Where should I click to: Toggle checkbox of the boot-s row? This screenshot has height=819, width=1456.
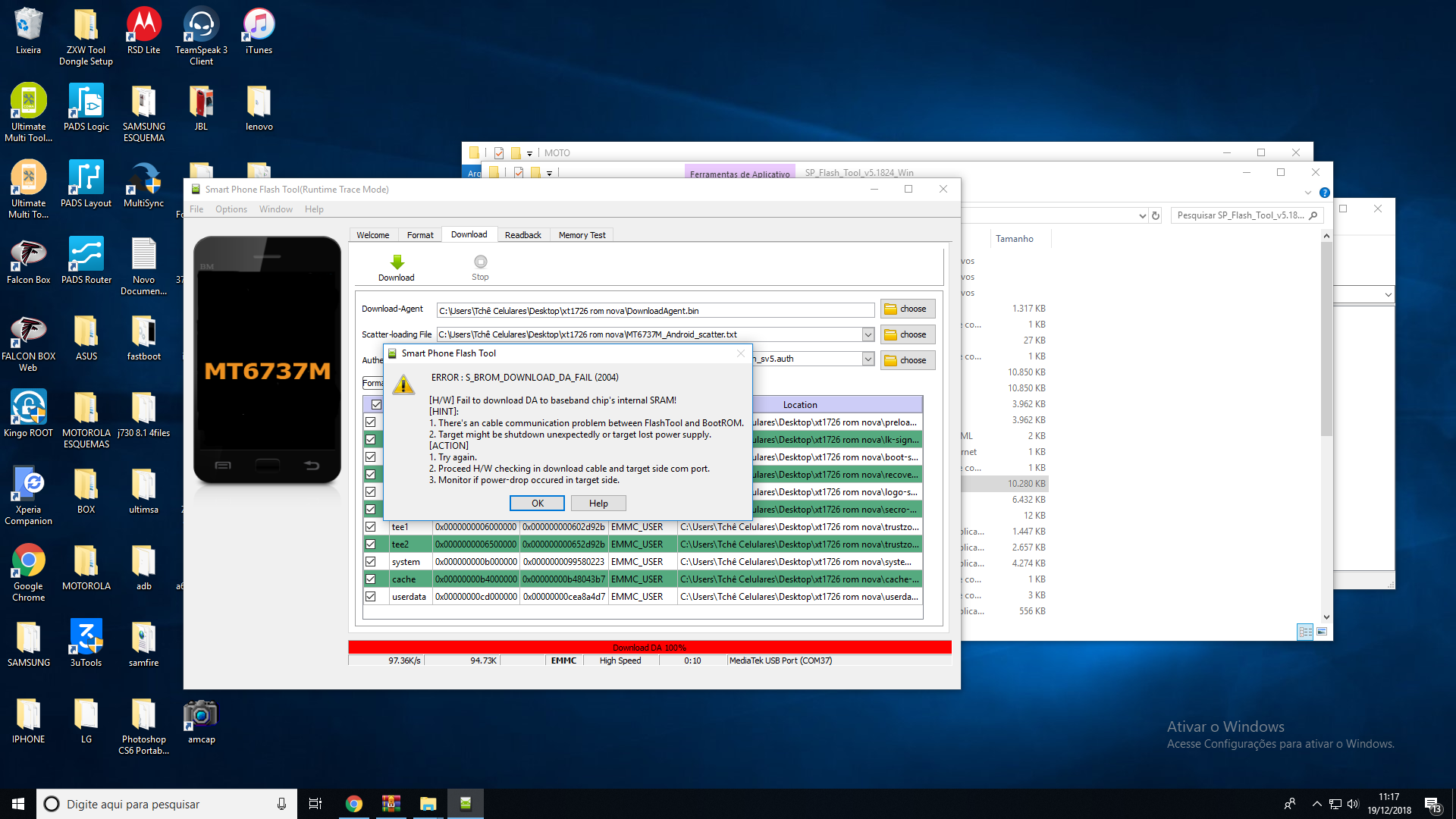(x=371, y=457)
